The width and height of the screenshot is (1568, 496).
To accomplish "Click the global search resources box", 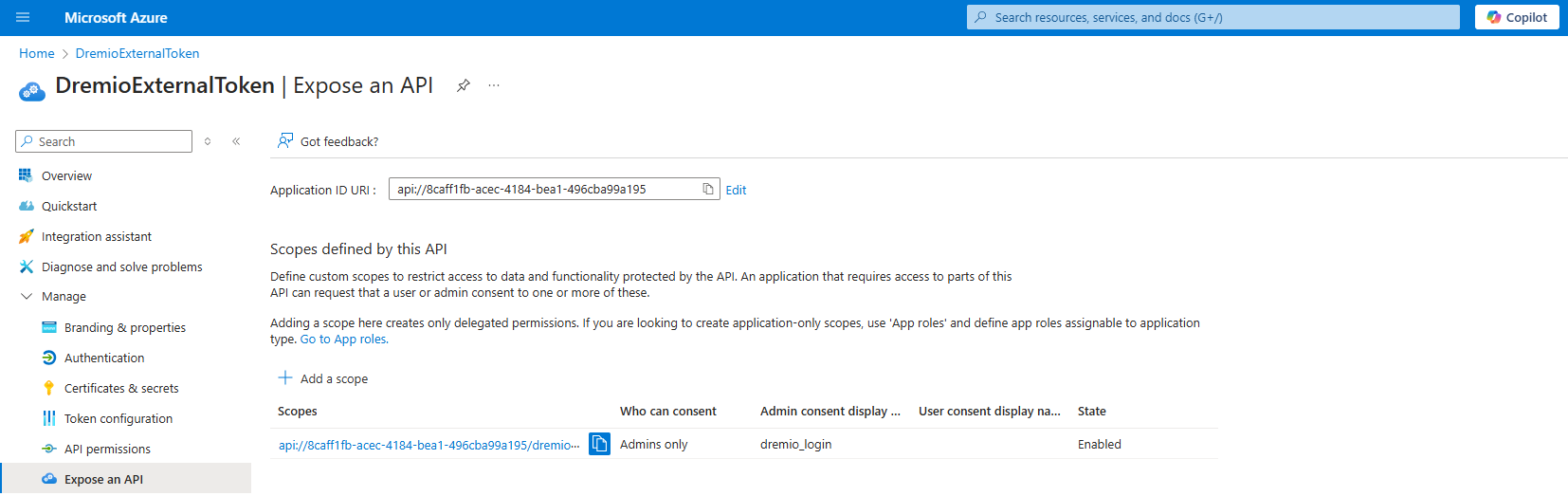I will tap(1213, 17).
